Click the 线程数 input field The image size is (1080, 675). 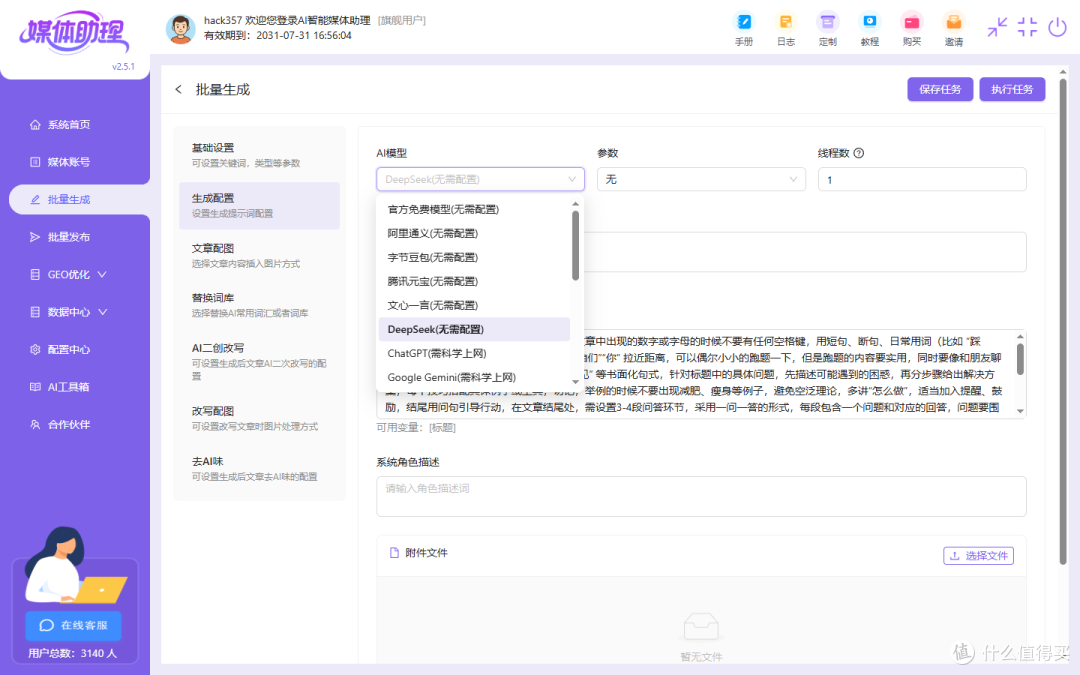[922, 179]
